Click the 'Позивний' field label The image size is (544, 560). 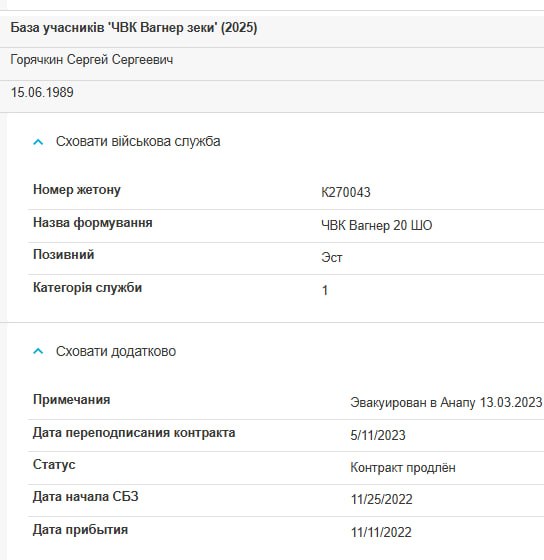[x=64, y=255]
